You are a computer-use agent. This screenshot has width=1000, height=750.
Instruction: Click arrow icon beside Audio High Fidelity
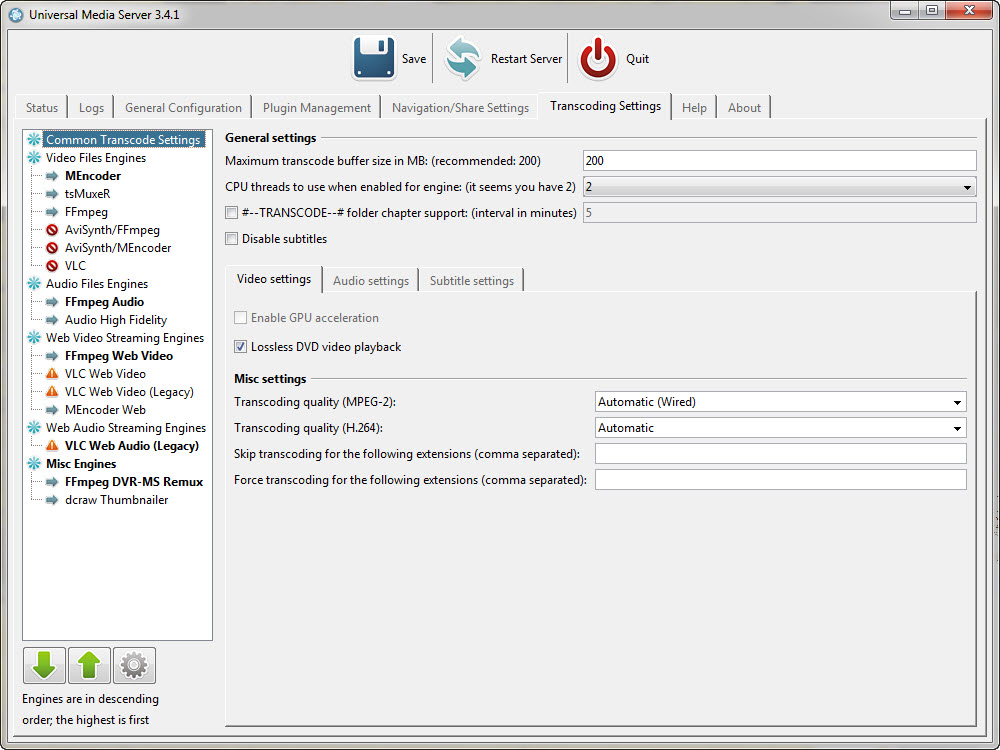tap(52, 320)
